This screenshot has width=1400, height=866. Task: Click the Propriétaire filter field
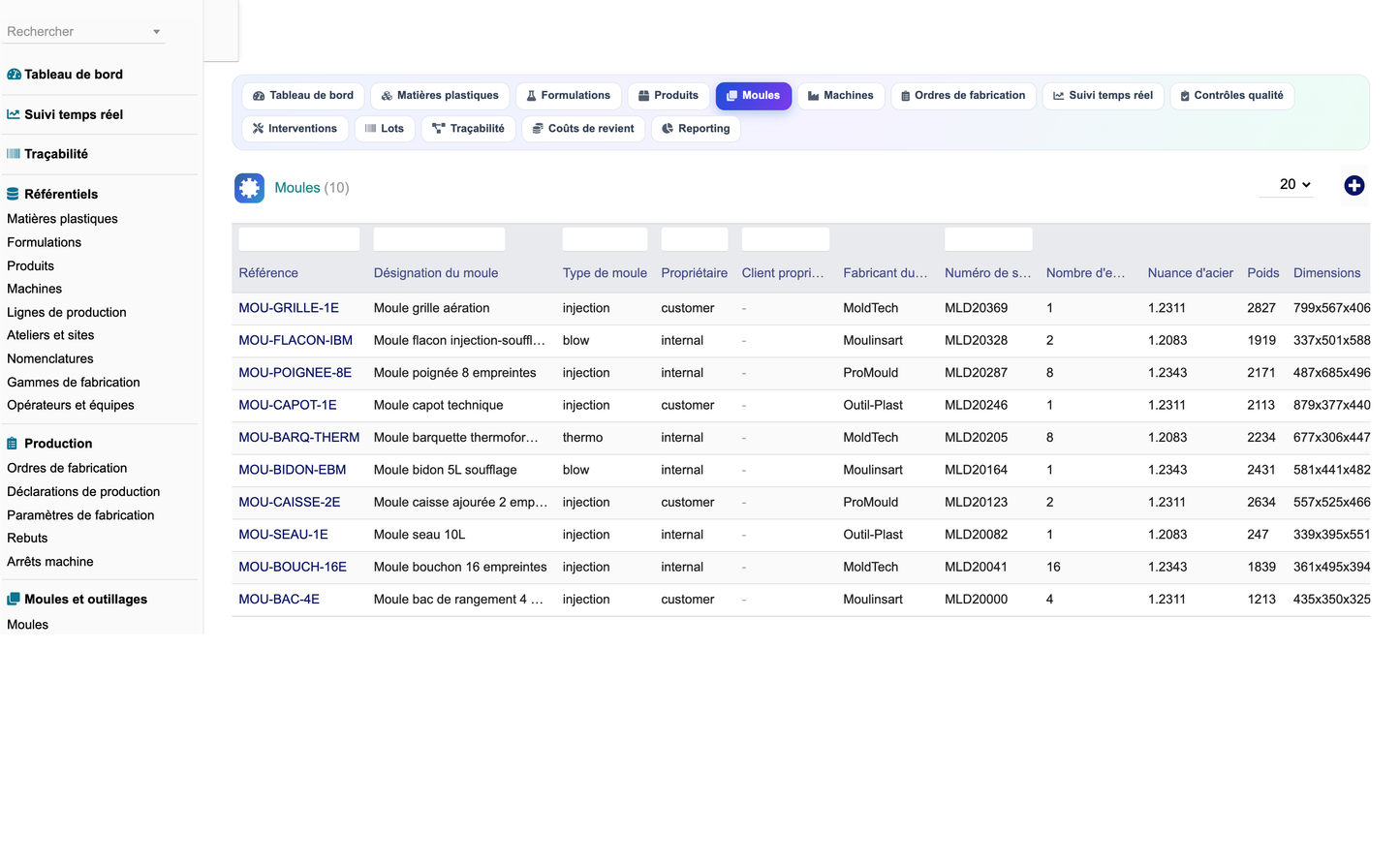pyautogui.click(x=695, y=239)
